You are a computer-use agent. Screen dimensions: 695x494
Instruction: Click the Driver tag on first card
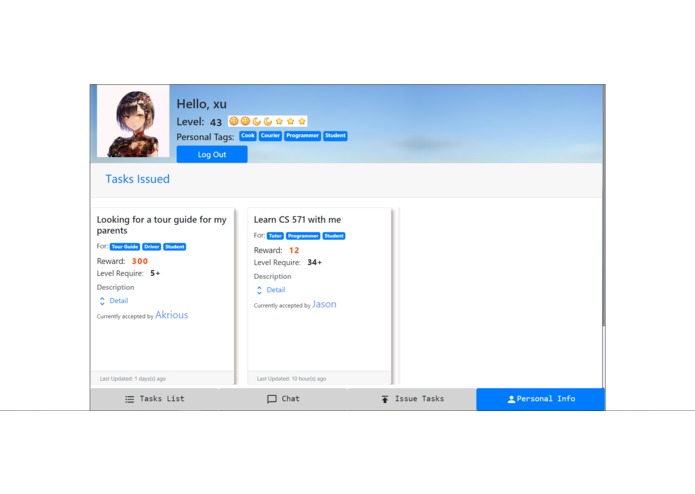click(152, 247)
